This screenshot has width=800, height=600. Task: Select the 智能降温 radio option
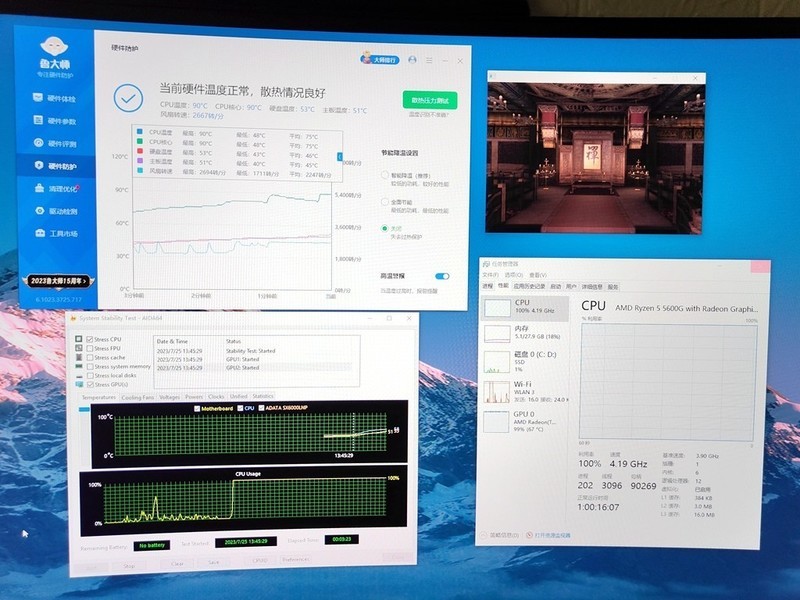(385, 175)
